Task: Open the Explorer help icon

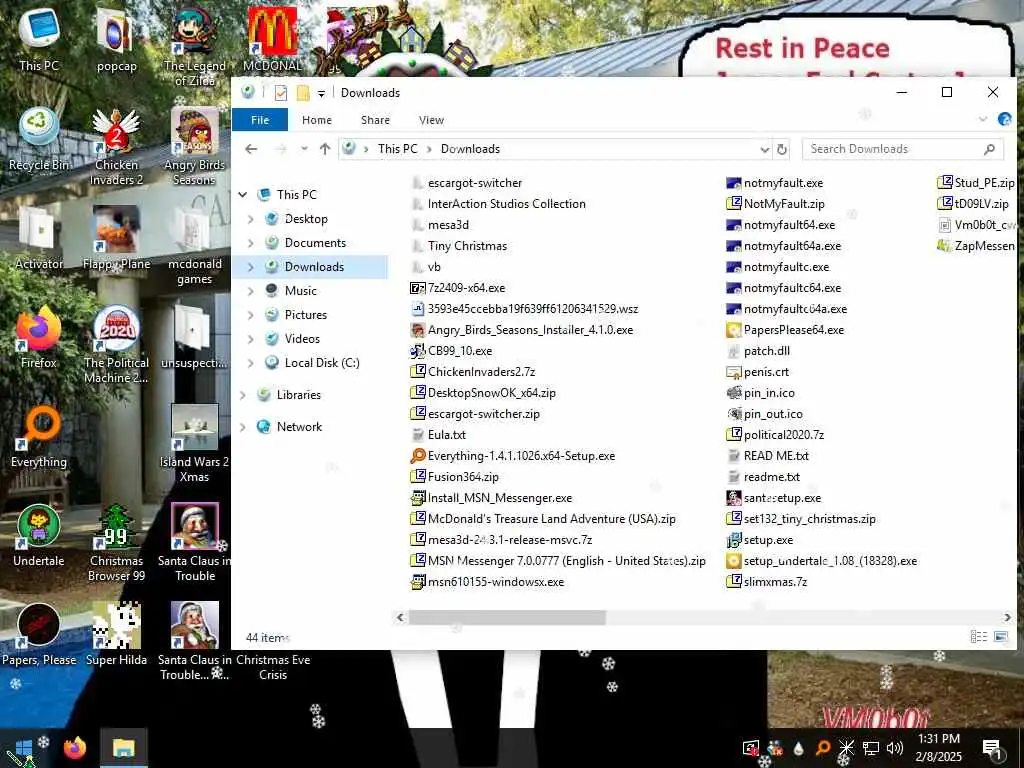Action: click(x=1004, y=119)
